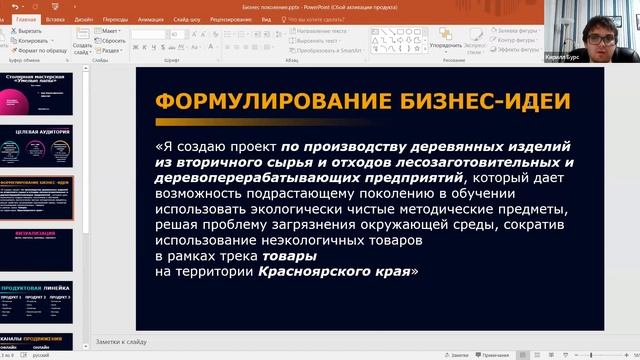Select the triangle shape in the shapes gallery
The width and height of the screenshot is (640, 360).
click(375, 40)
